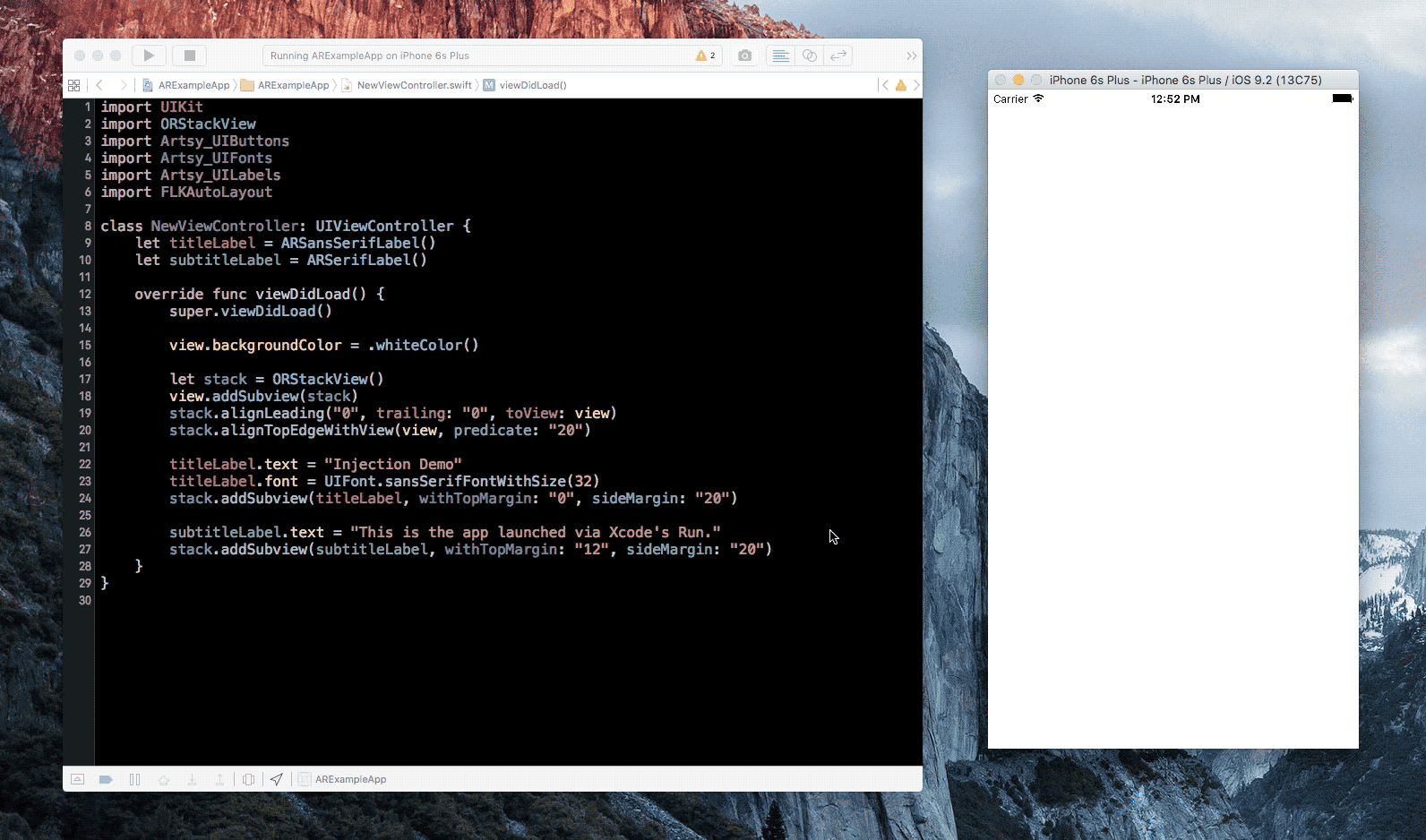The width and height of the screenshot is (1426, 840).
Task: Open the viewDidLoad() jump bar menu
Action: (x=532, y=85)
